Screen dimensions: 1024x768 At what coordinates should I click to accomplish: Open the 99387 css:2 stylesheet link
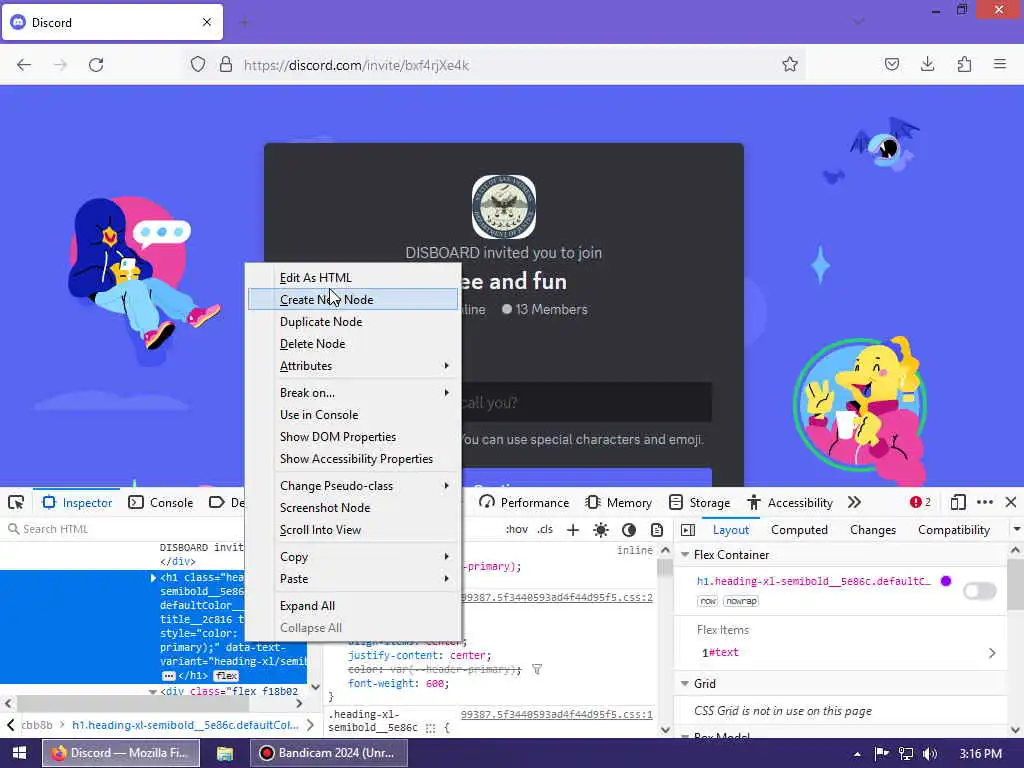coord(556,598)
